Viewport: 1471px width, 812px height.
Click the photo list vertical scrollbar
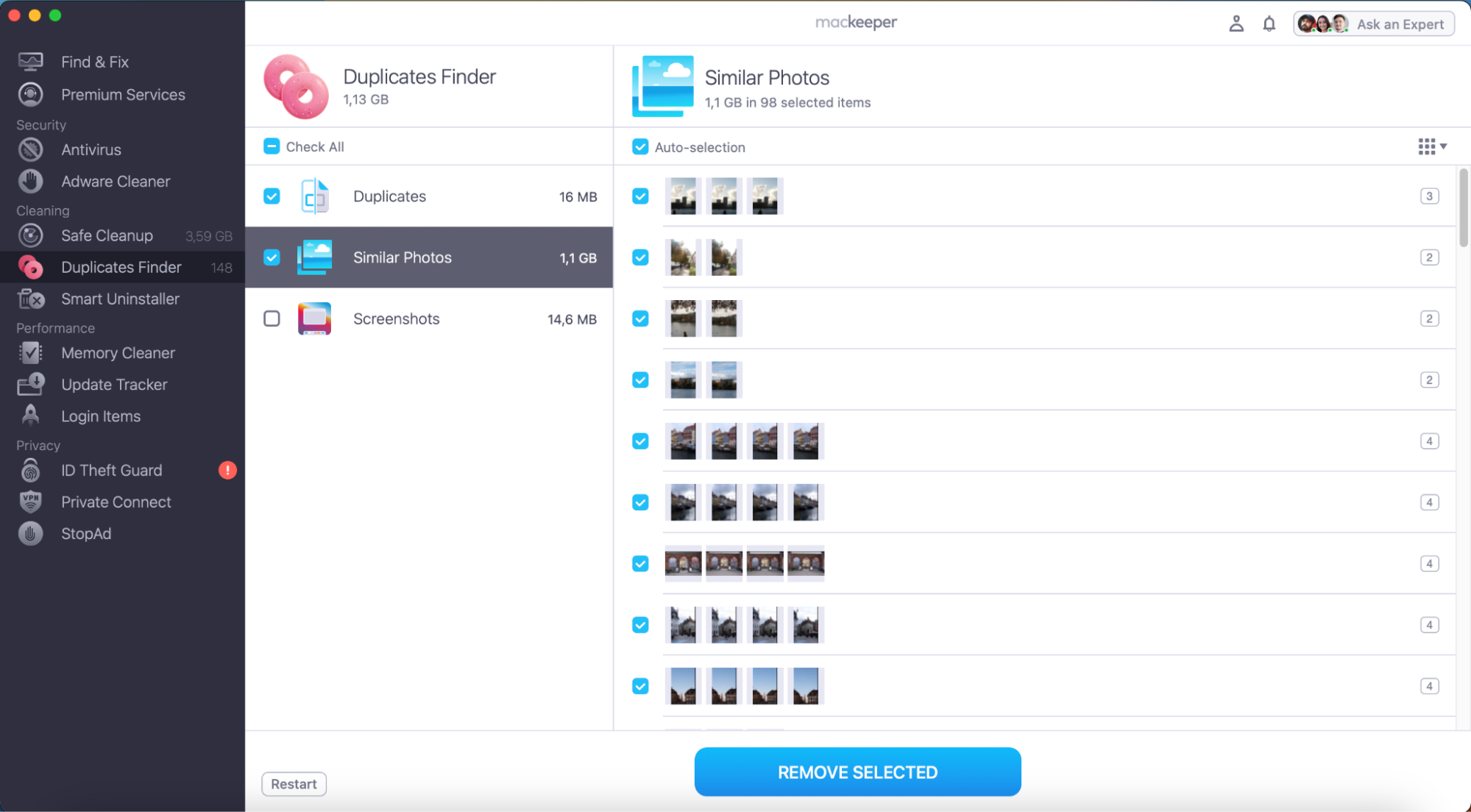[1463, 208]
